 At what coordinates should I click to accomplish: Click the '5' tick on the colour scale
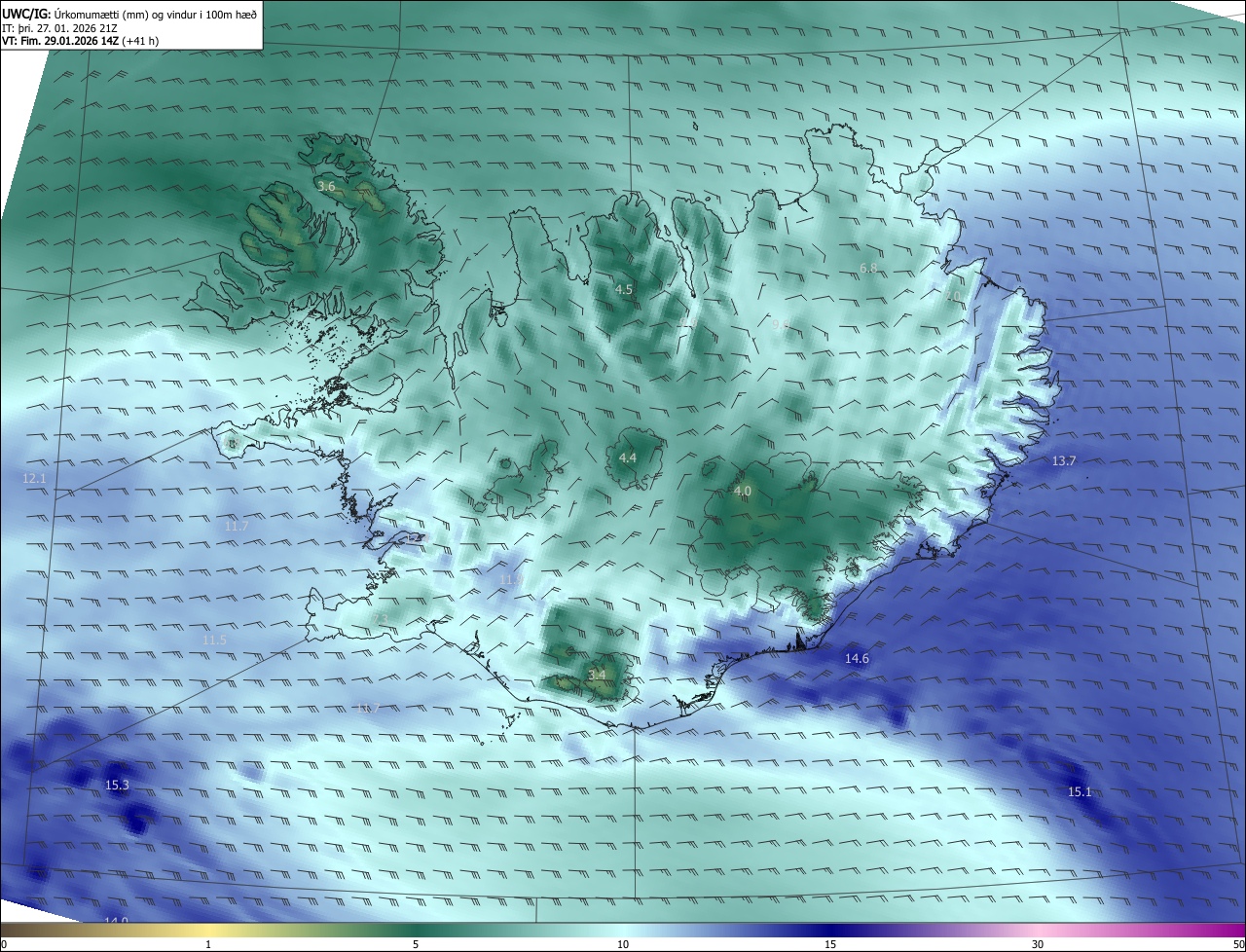coord(416,944)
